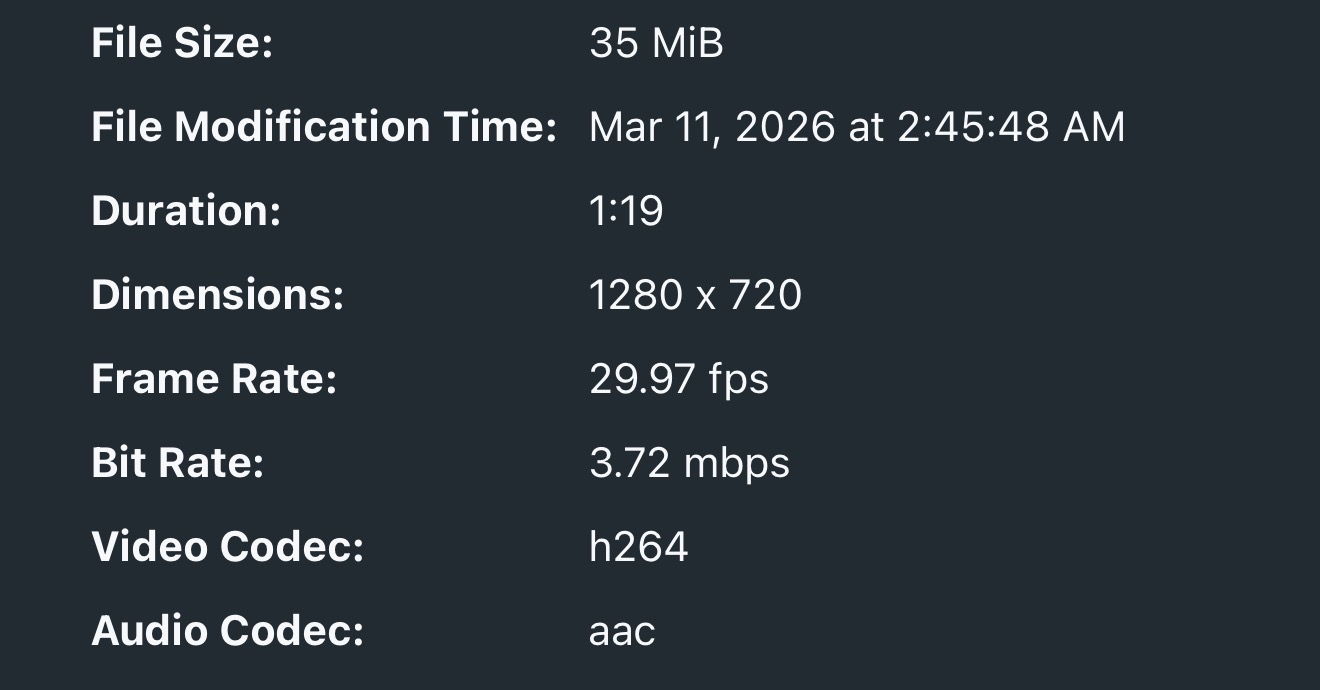Select the Mar 11, 2026 date text
The image size is (1320, 690).
coord(712,128)
